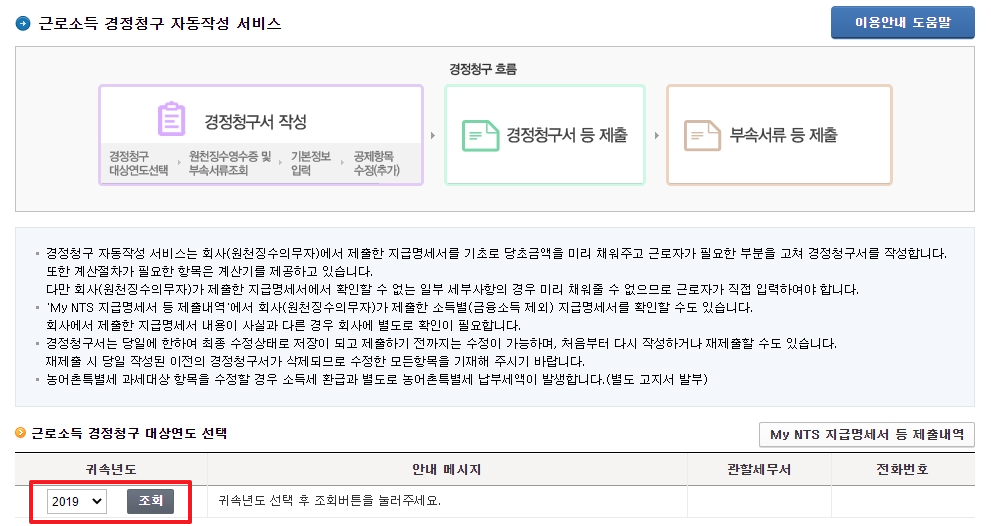Click the 경정청구서 등 제출 step box
Viewport: 991px width, 526px height.
click(x=545, y=135)
